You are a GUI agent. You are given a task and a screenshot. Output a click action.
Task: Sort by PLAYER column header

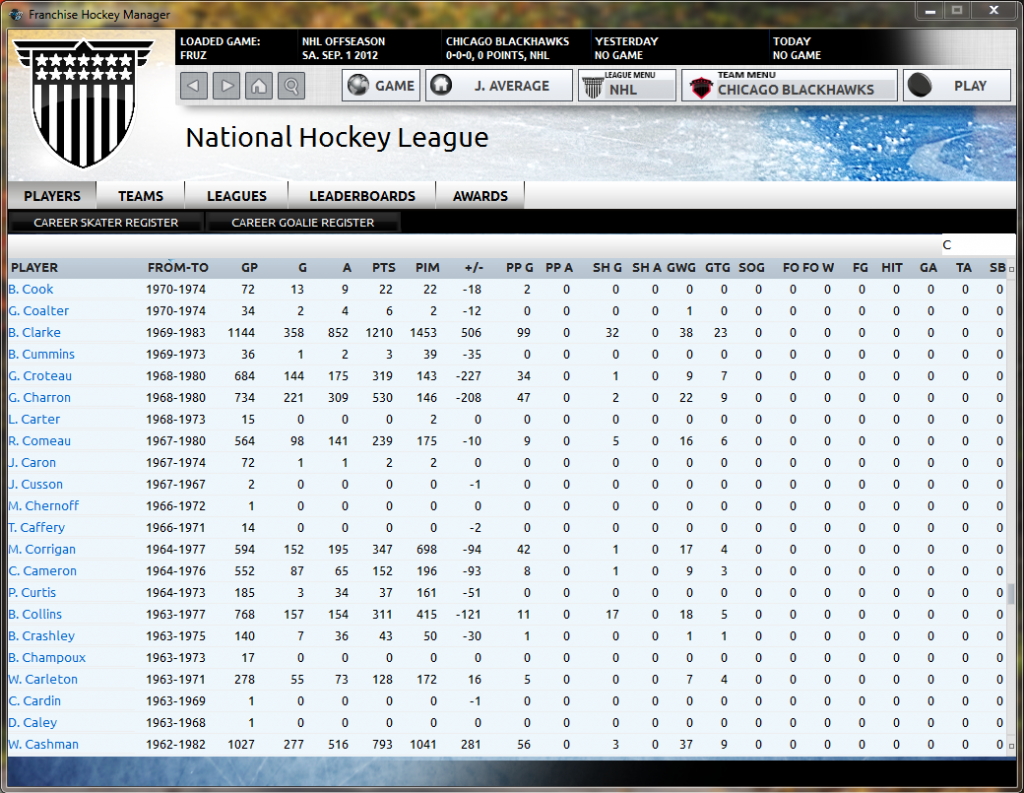click(35, 268)
